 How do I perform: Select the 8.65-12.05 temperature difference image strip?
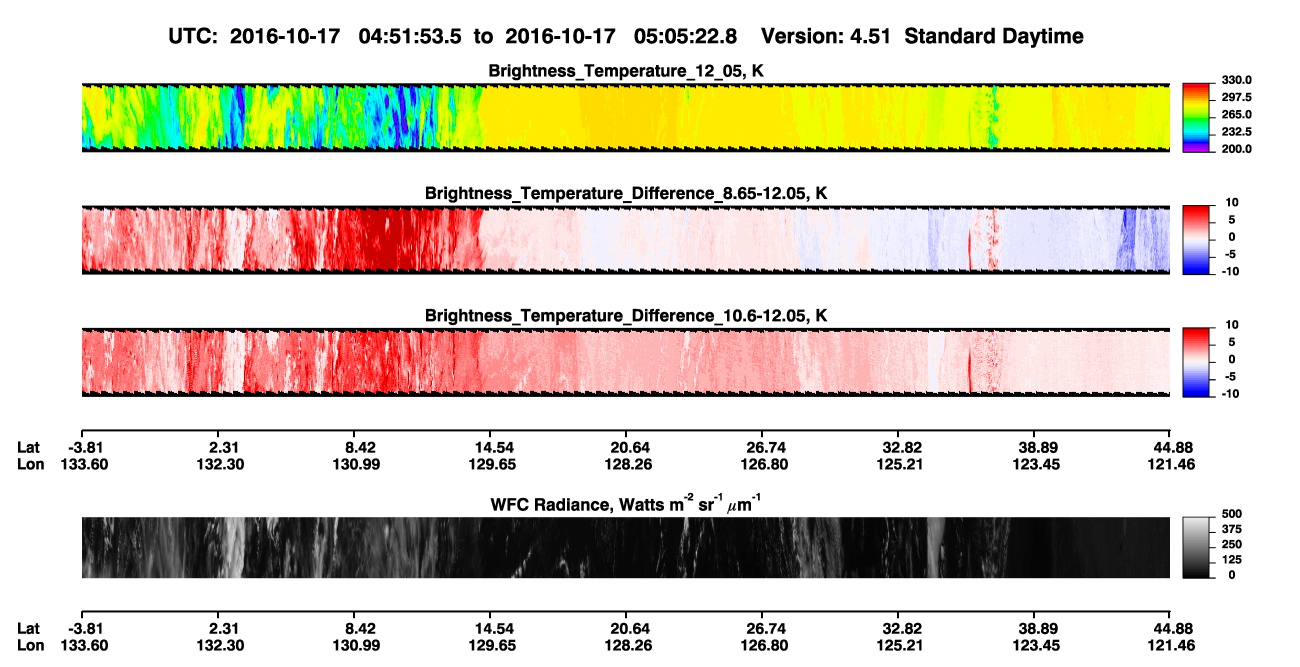coord(625,240)
